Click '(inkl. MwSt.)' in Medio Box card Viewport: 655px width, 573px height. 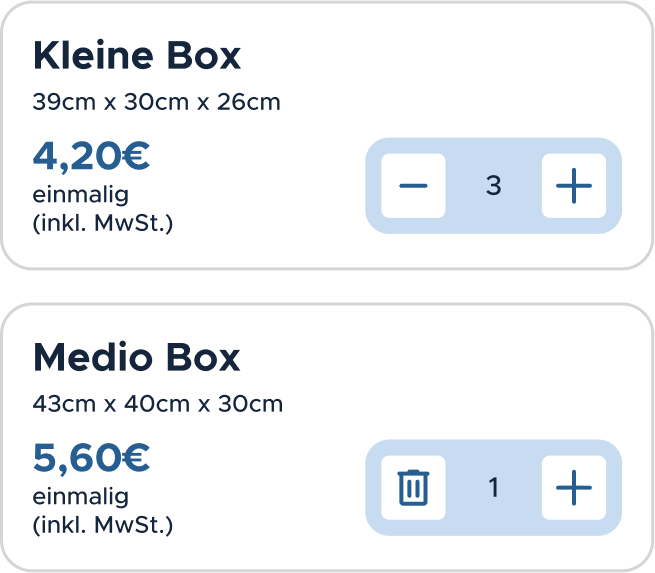click(x=103, y=525)
